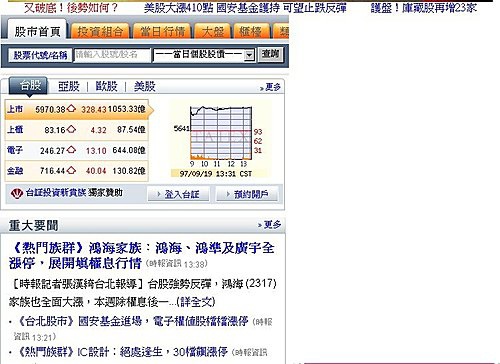Open headline 美股大漲410點 國安基金護持
500x364 pixels.
click(245, 8)
